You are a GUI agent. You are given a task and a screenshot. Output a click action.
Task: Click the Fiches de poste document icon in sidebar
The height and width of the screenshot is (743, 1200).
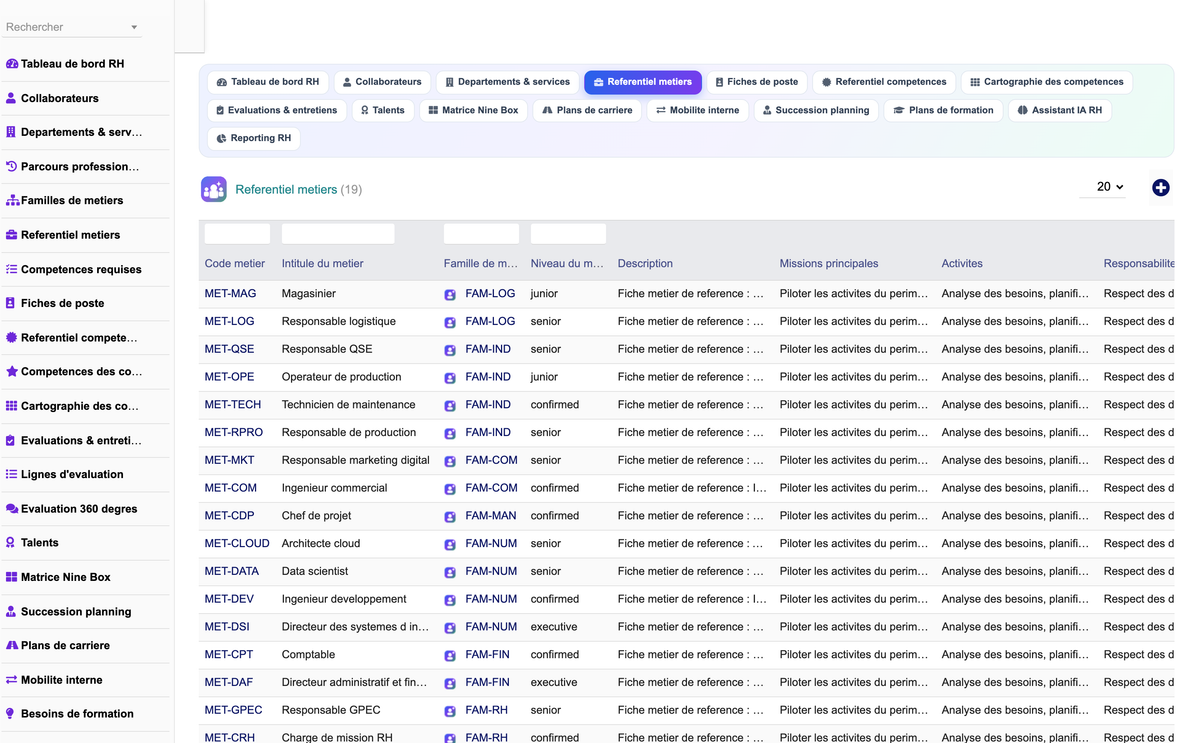pos(12,303)
